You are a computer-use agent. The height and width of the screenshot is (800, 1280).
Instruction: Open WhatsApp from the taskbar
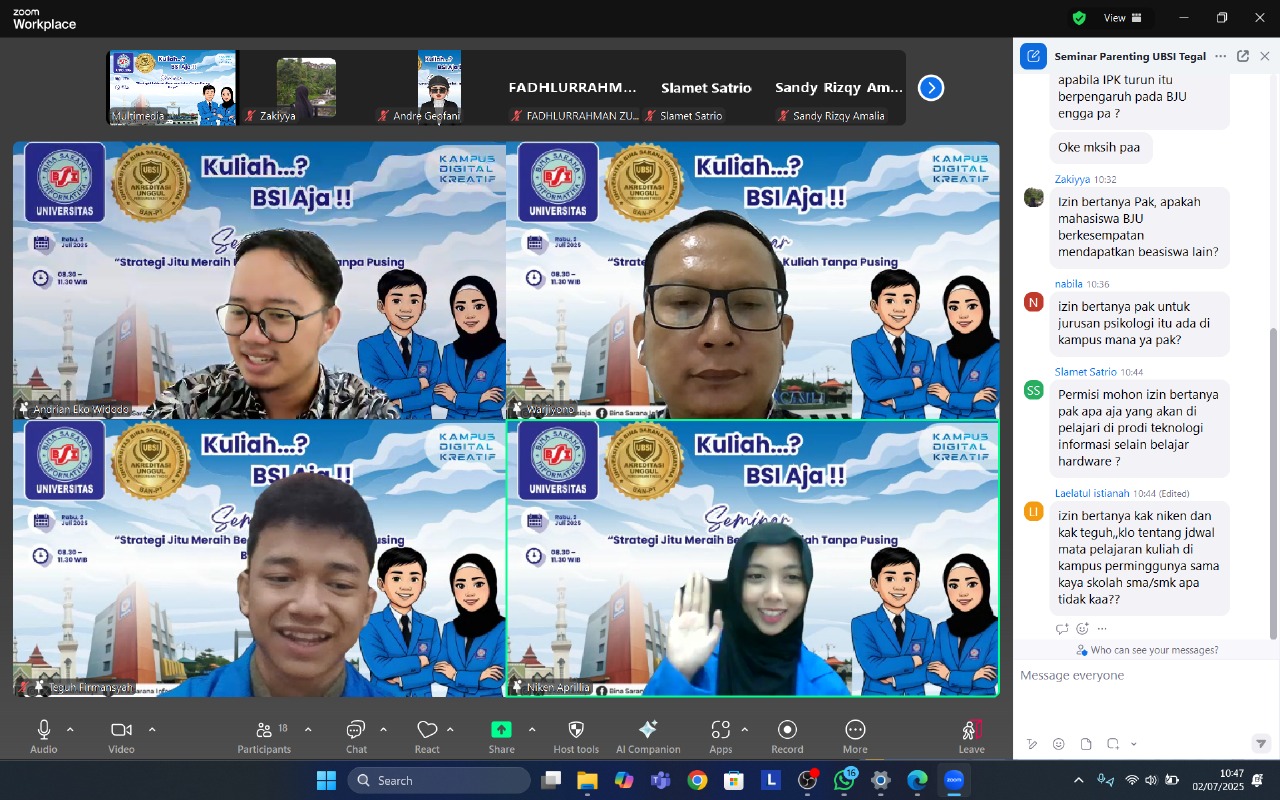click(x=843, y=780)
